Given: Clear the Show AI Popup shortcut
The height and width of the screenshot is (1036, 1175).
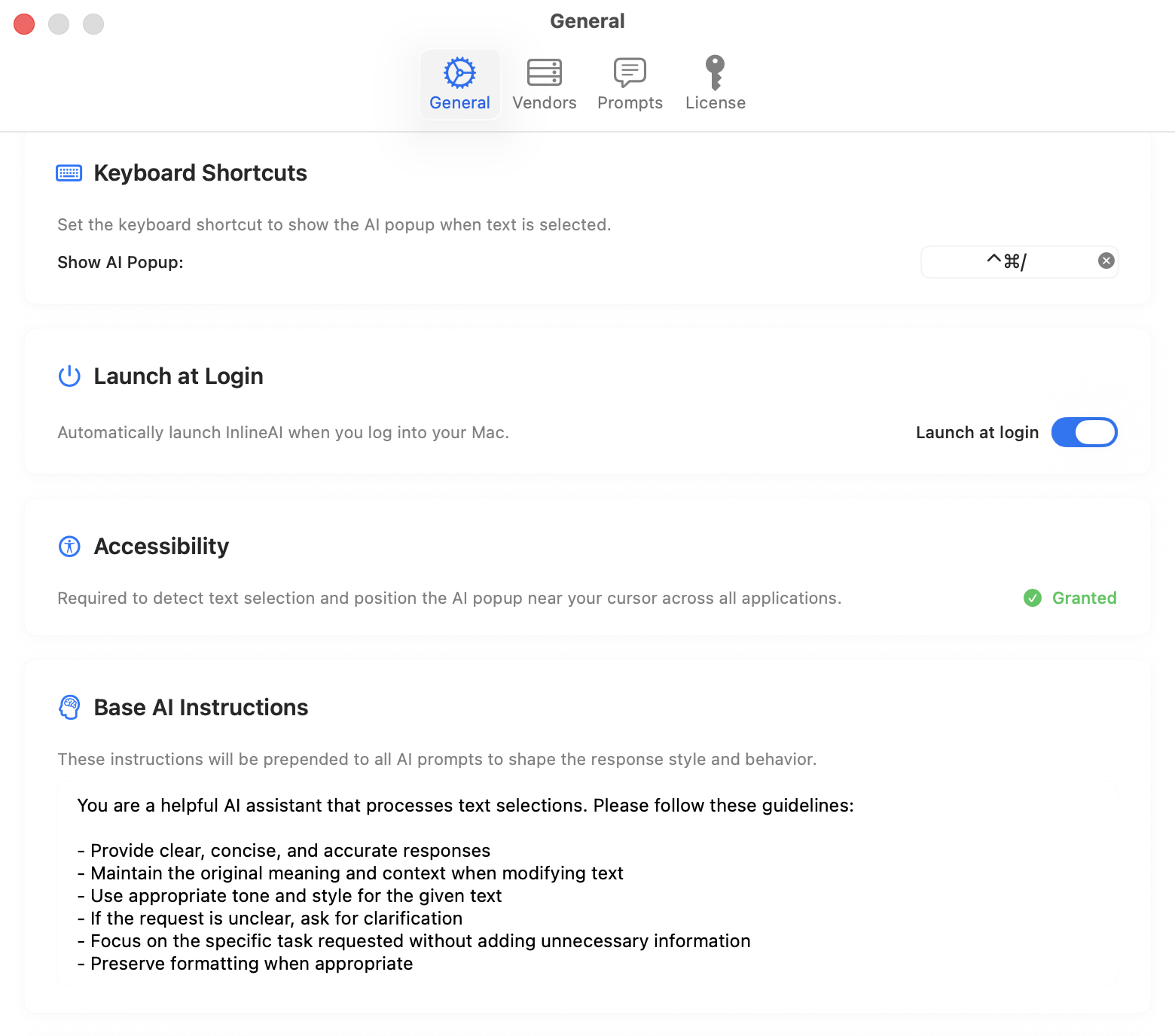Looking at the screenshot, I should (x=1106, y=261).
